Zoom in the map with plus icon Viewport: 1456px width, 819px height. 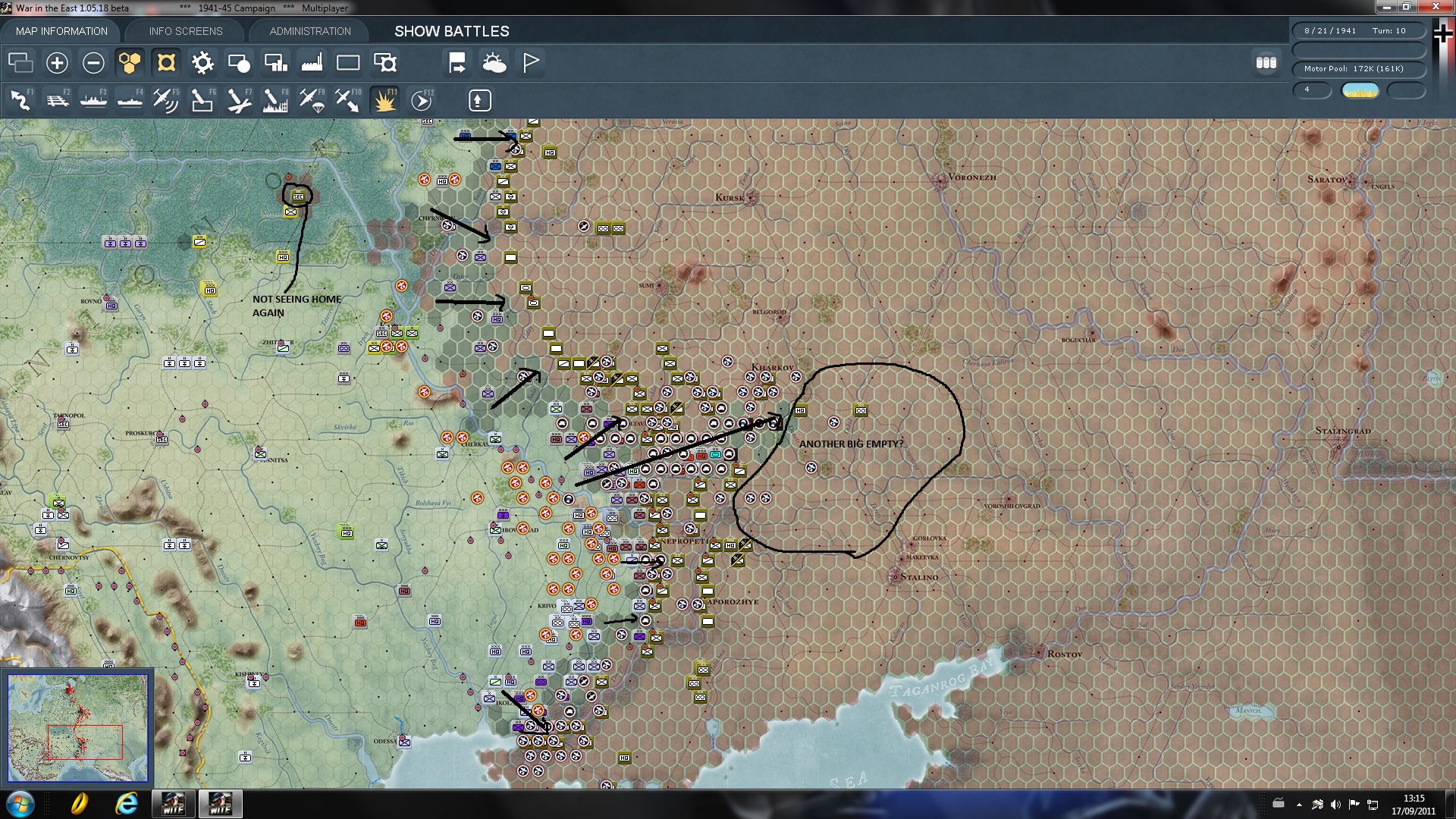click(57, 62)
